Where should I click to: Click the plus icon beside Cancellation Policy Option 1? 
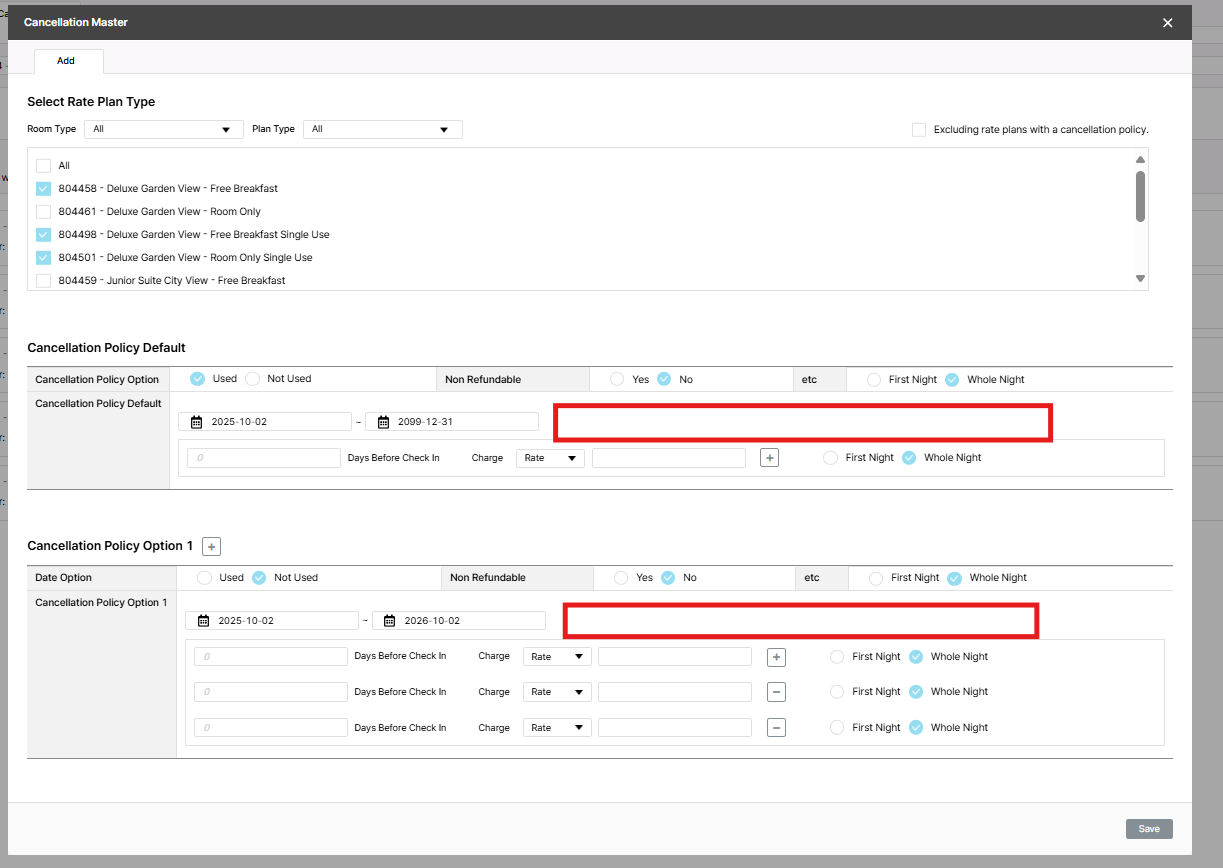pyautogui.click(x=211, y=546)
